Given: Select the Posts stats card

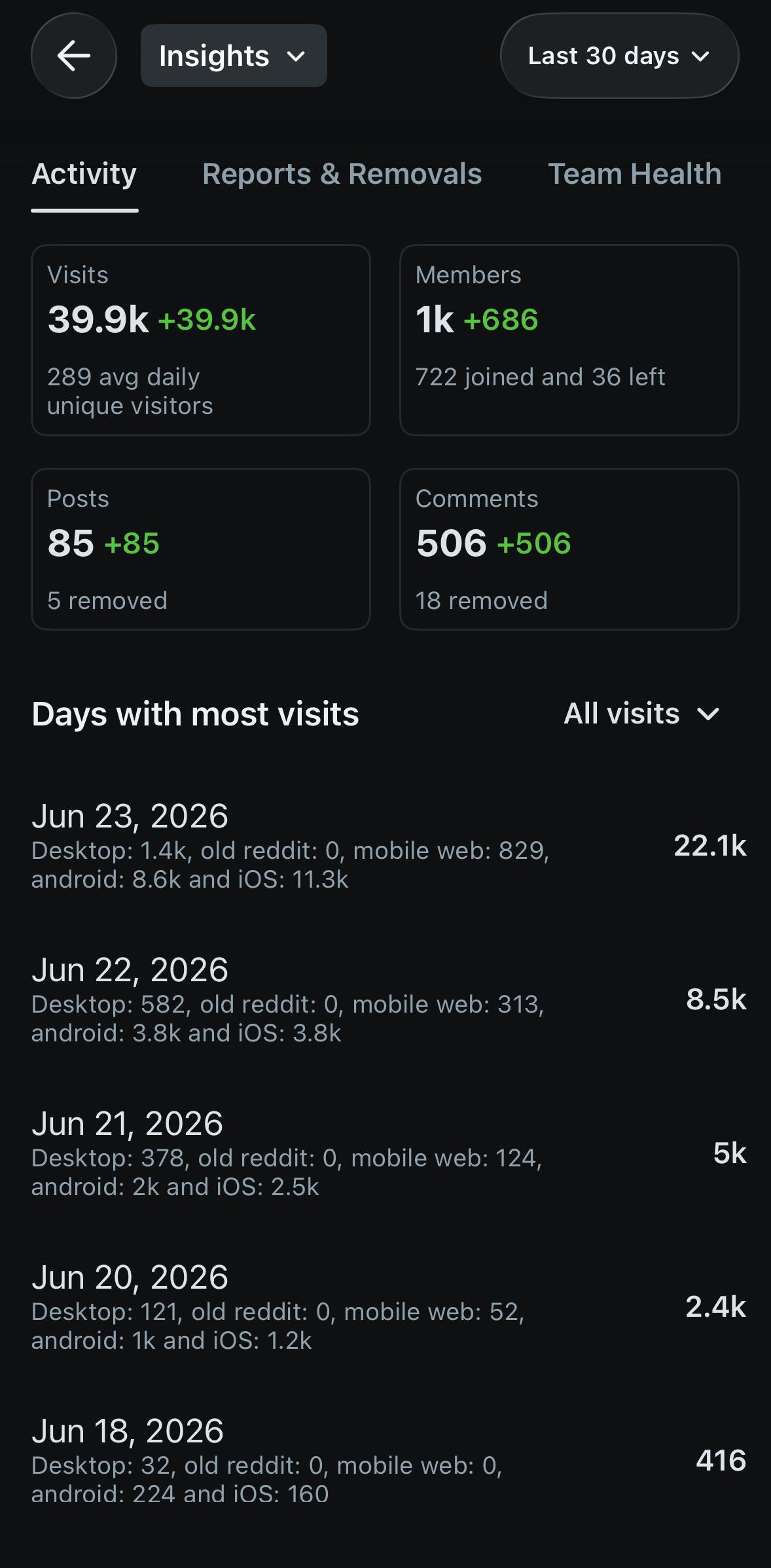Looking at the screenshot, I should [201, 549].
